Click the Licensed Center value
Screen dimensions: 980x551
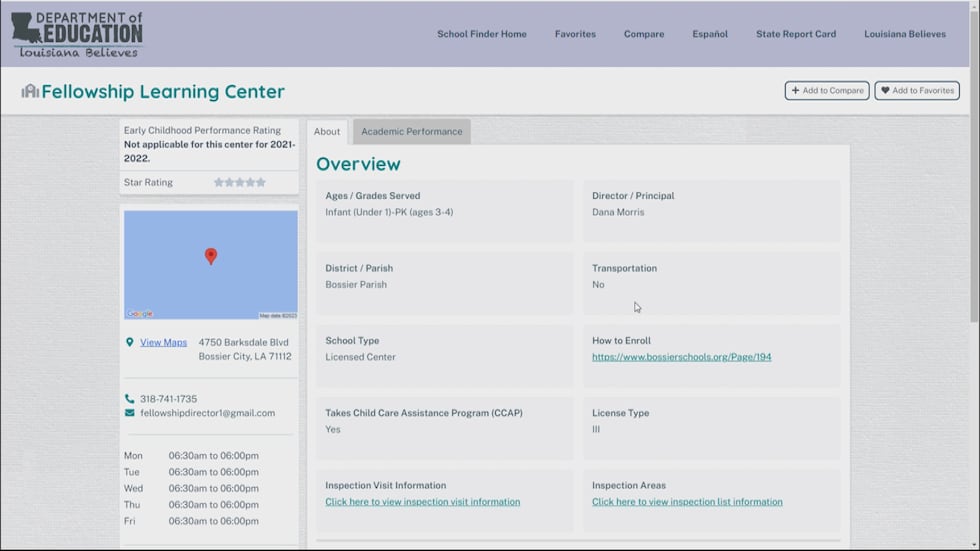tap(360, 357)
